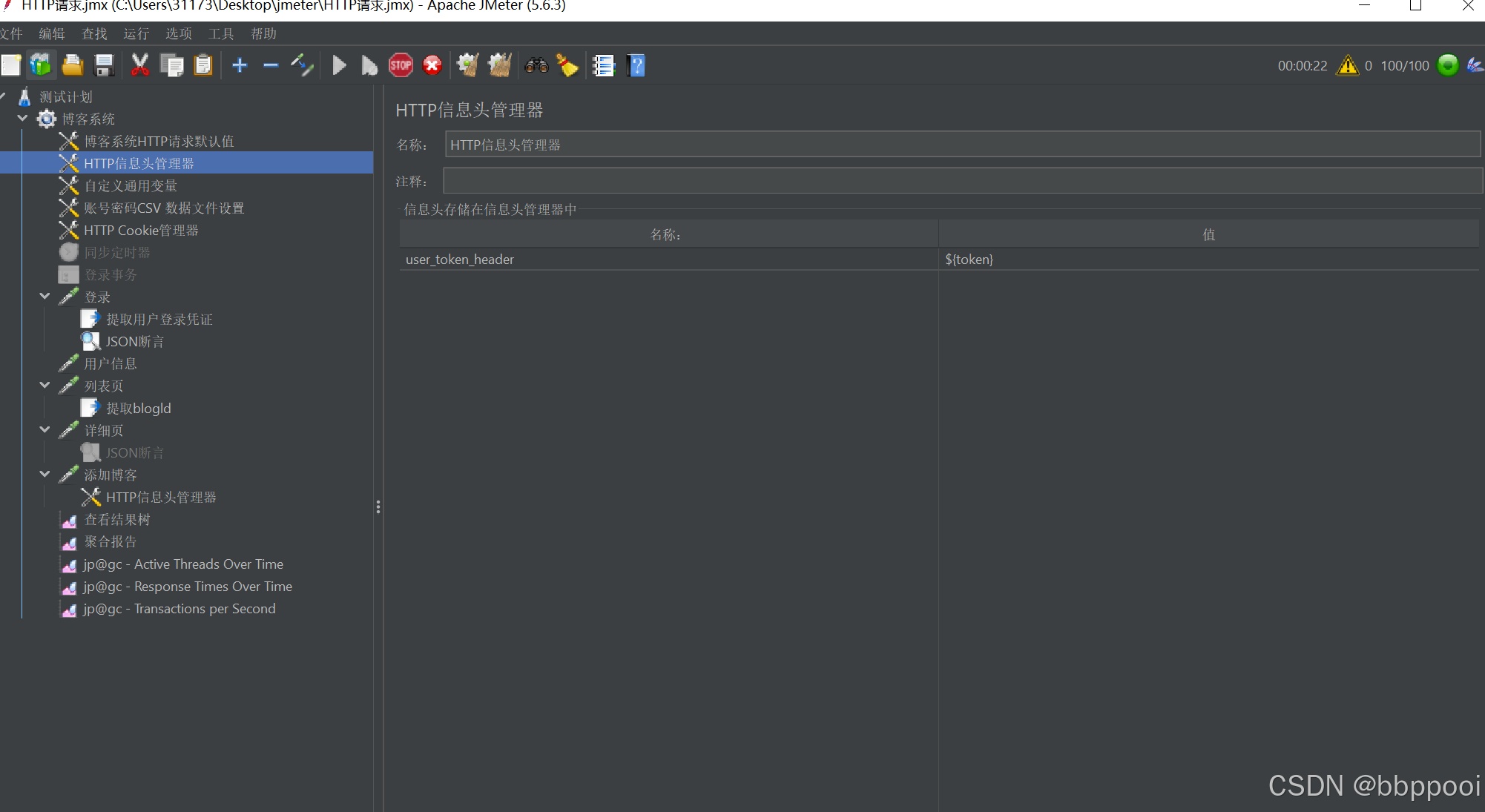
Task: Click the red STOP toolbar button
Action: point(401,65)
